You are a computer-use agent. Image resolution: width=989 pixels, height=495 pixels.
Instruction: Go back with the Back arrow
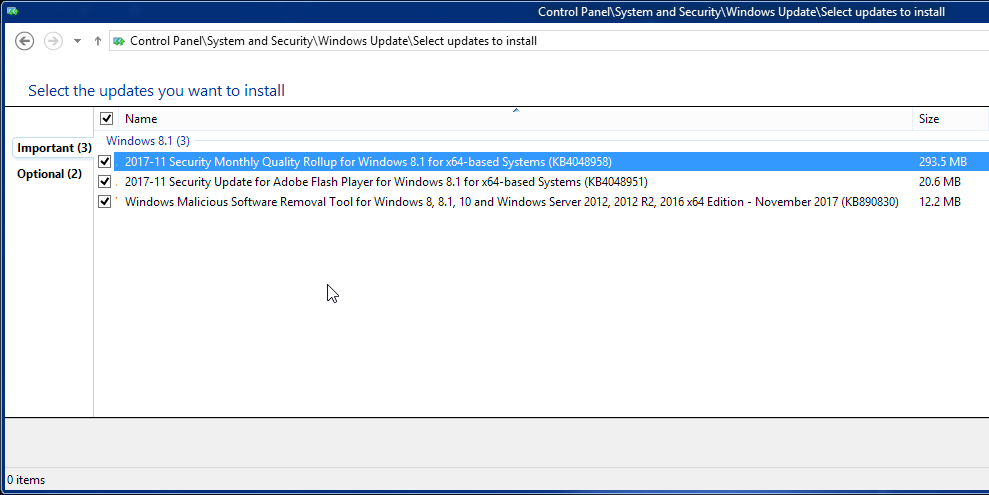pos(25,41)
